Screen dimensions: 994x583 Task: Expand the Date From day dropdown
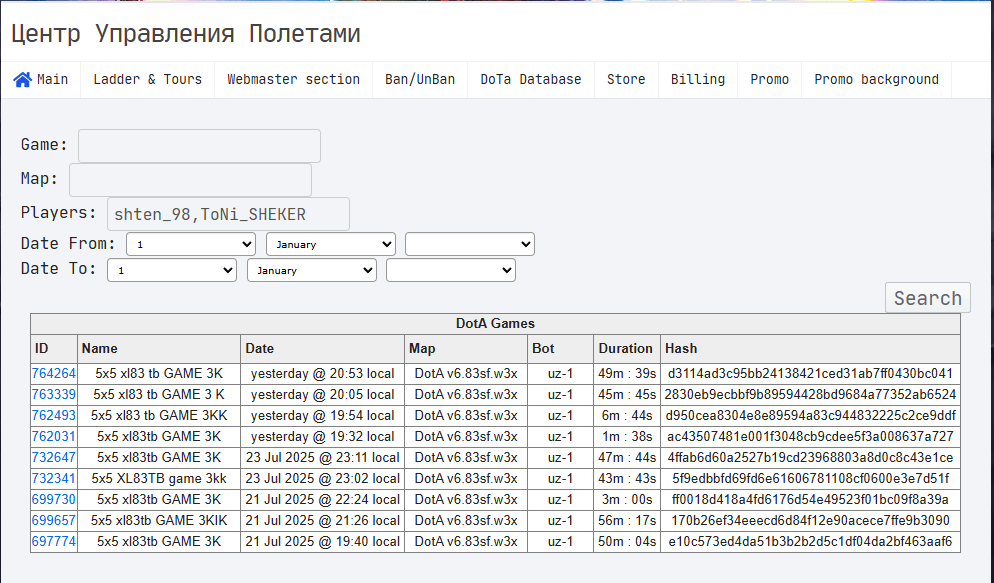(x=191, y=244)
